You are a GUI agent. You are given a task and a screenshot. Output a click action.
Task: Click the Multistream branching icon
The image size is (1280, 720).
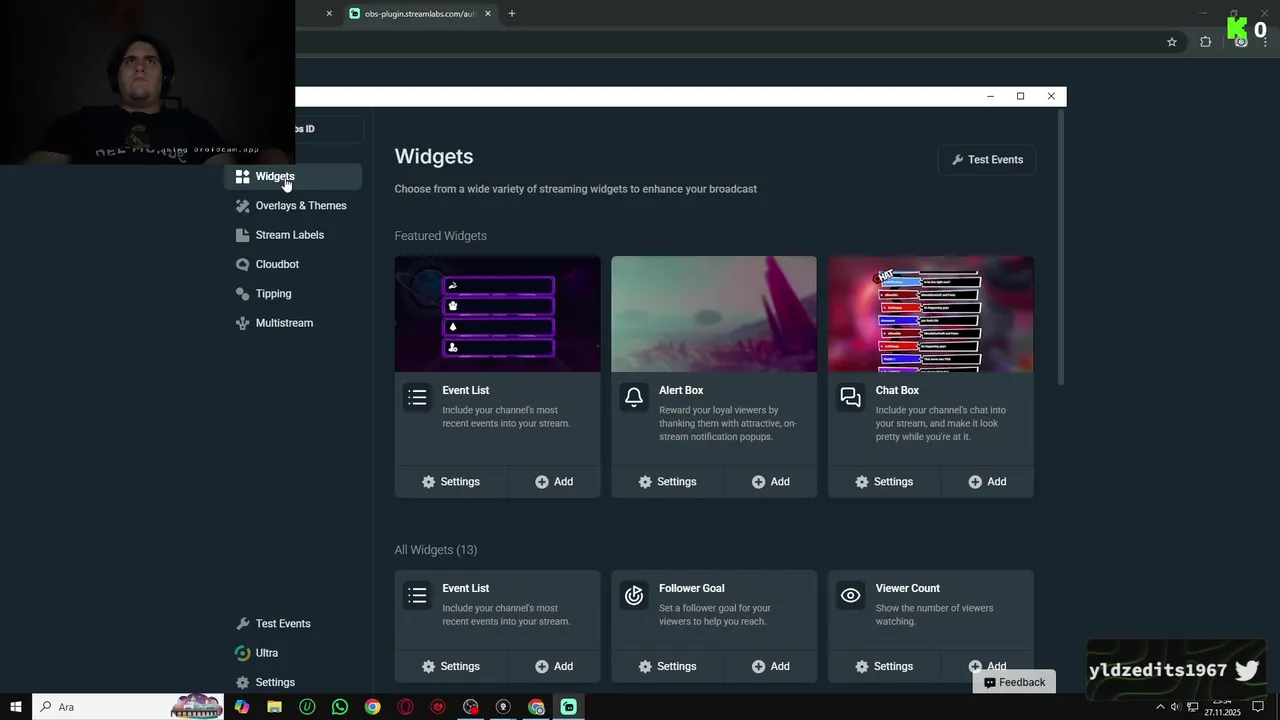[242, 323]
